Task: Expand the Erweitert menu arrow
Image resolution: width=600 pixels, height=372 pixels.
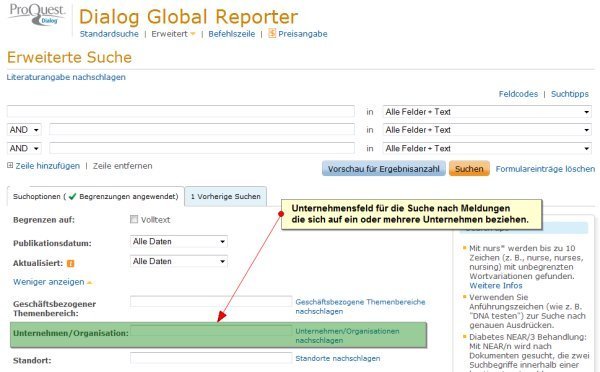Action: (192, 34)
